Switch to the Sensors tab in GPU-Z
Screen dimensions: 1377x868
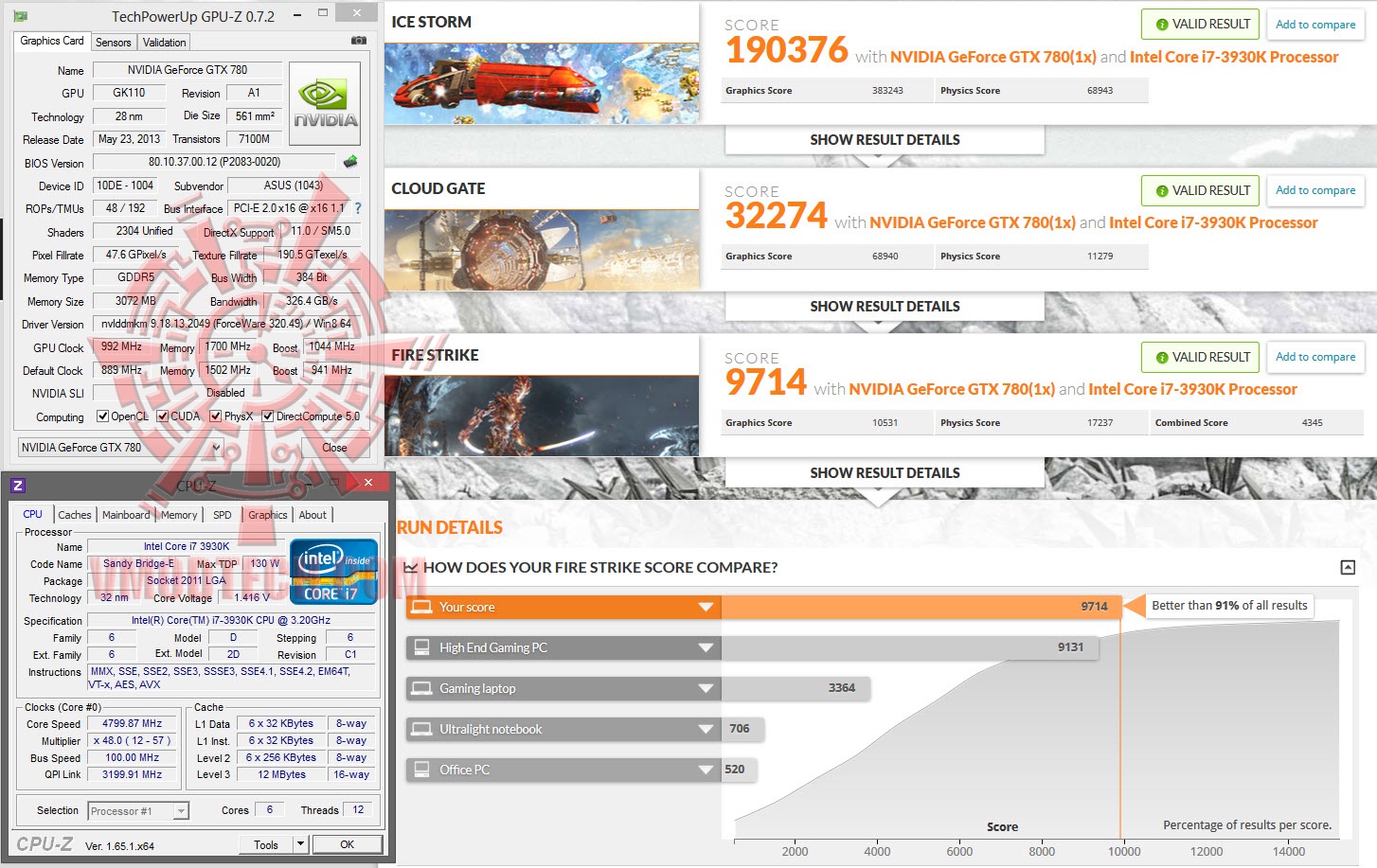pyautogui.click(x=114, y=43)
